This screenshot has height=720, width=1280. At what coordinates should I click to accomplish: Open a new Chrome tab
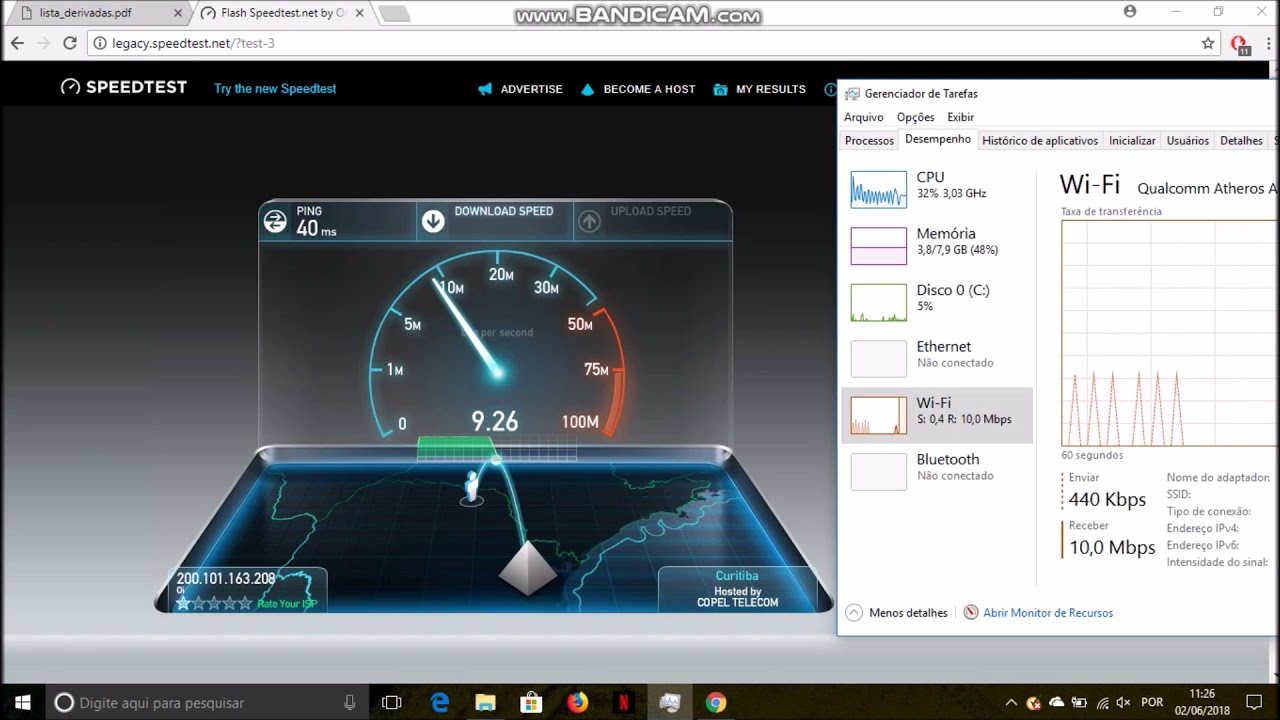pos(394,14)
